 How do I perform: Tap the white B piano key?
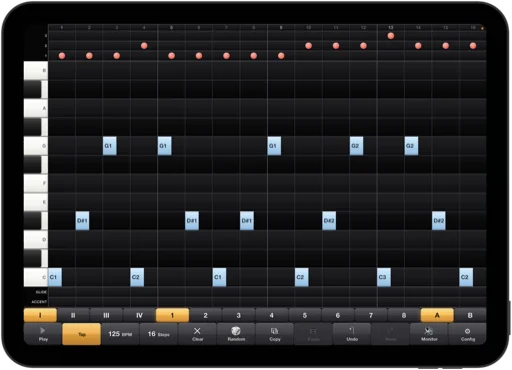[x=36, y=71]
